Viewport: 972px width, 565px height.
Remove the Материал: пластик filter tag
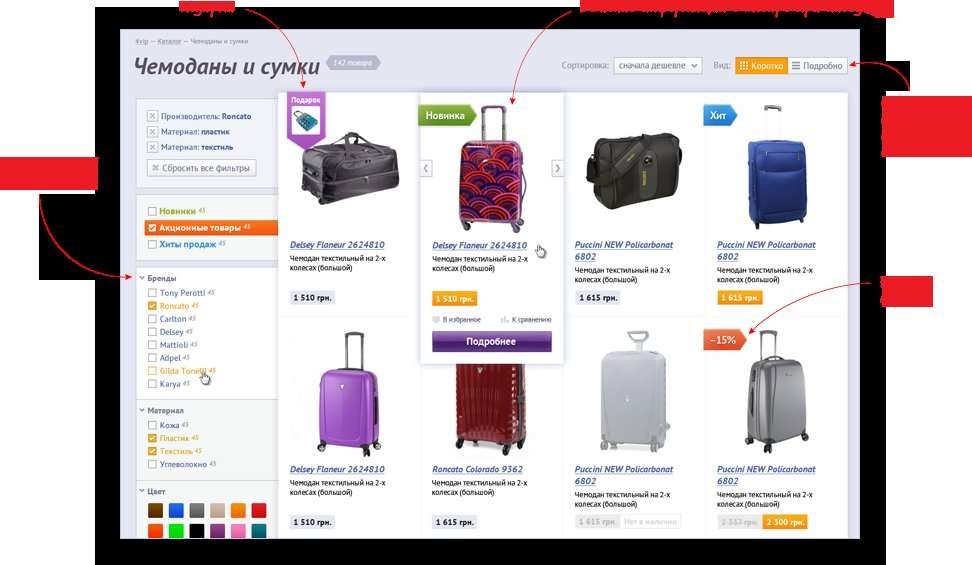(152, 131)
